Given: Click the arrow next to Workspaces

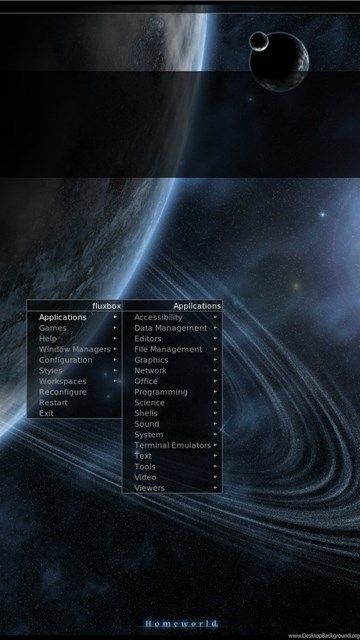Looking at the screenshot, I should [x=115, y=381].
